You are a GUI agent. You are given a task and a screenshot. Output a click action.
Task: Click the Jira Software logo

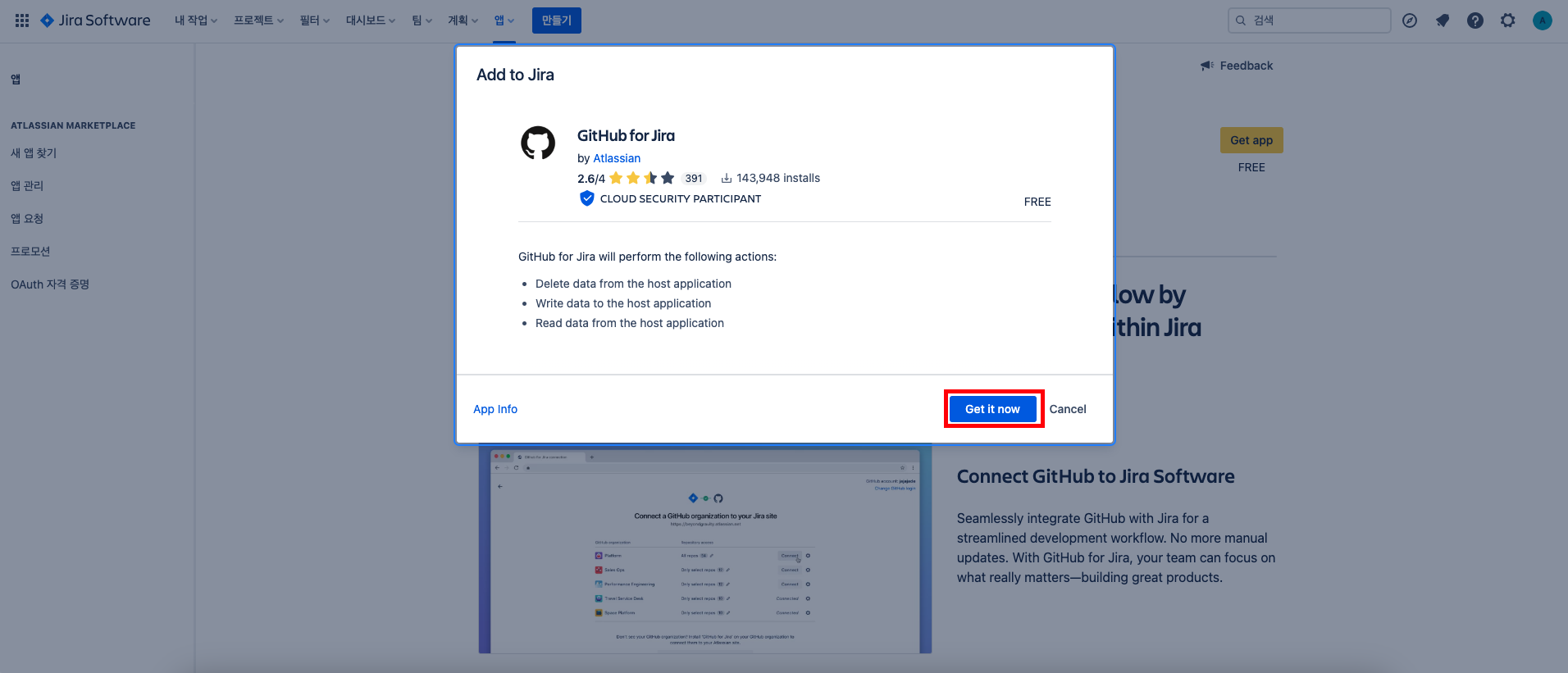(x=95, y=20)
